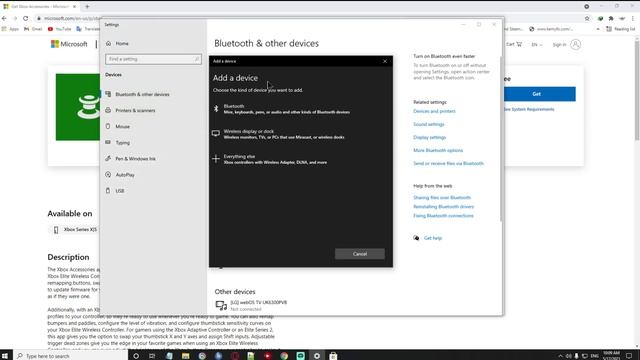Close the Xbox Accessories browser tab
Image resolution: width=640 pixels, height=360 pixels.
[74, 7]
